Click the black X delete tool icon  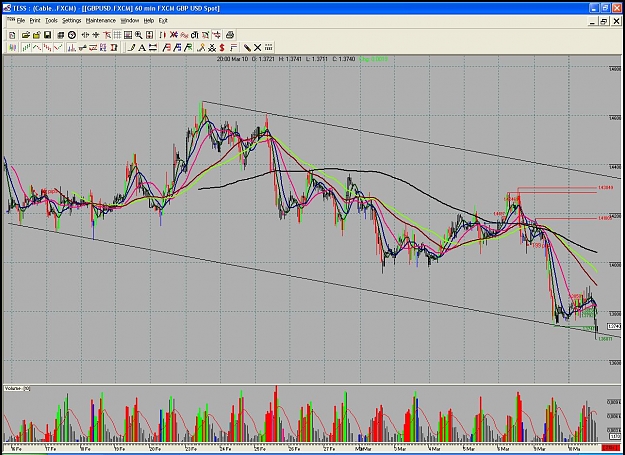257,48
